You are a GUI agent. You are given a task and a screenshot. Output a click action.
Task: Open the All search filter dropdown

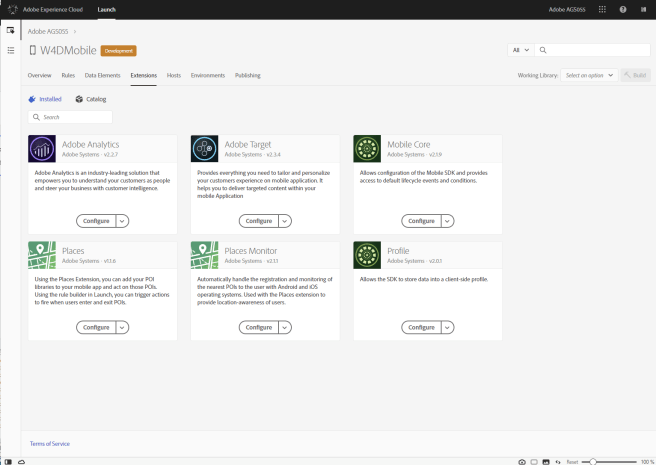click(x=520, y=50)
